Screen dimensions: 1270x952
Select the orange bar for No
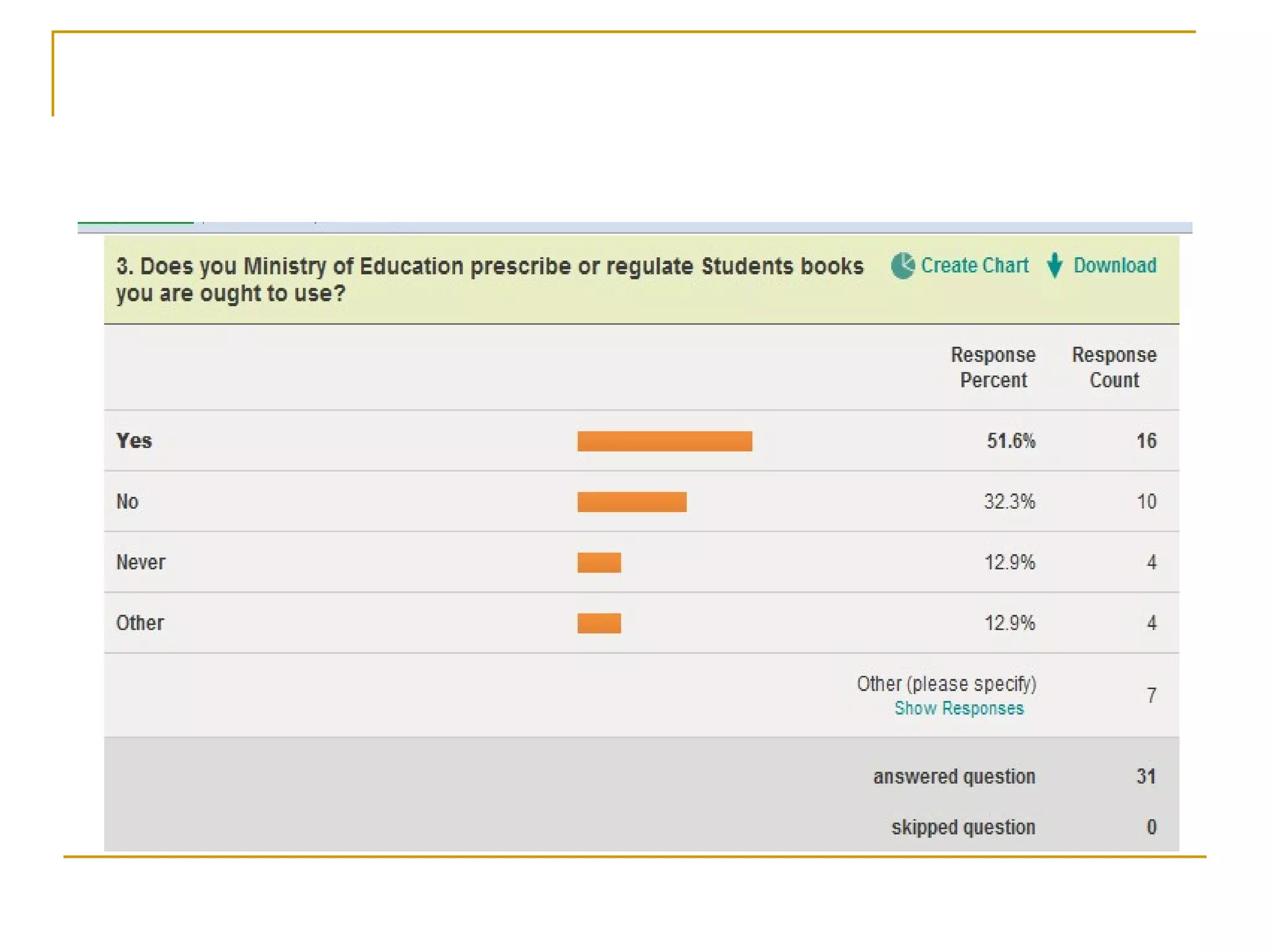(631, 502)
